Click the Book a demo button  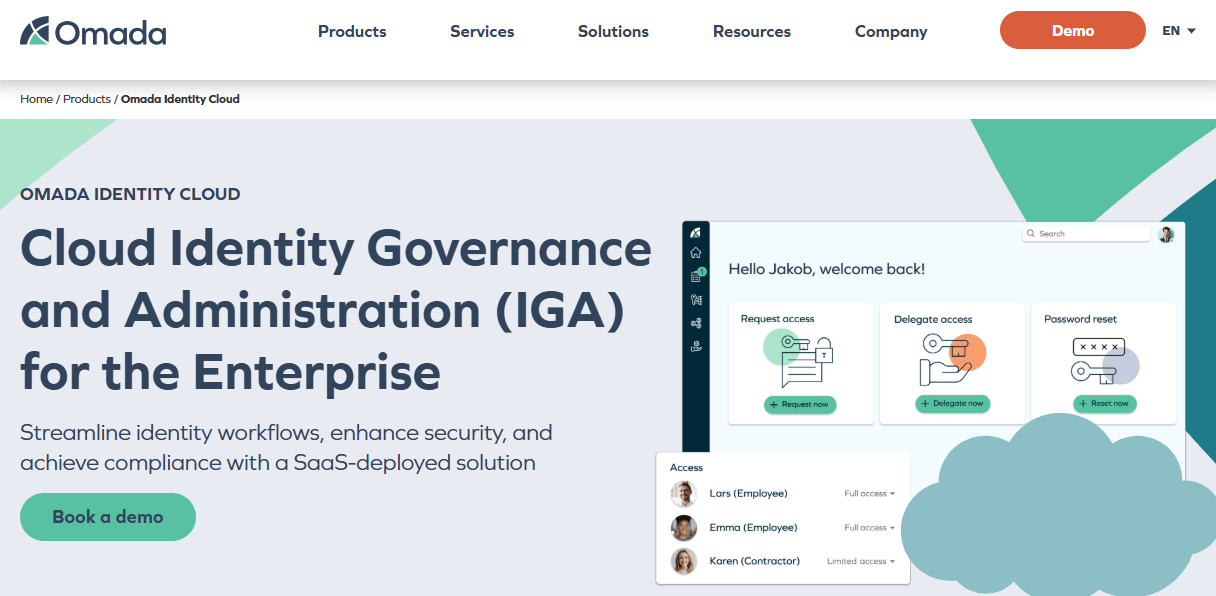pos(108,517)
